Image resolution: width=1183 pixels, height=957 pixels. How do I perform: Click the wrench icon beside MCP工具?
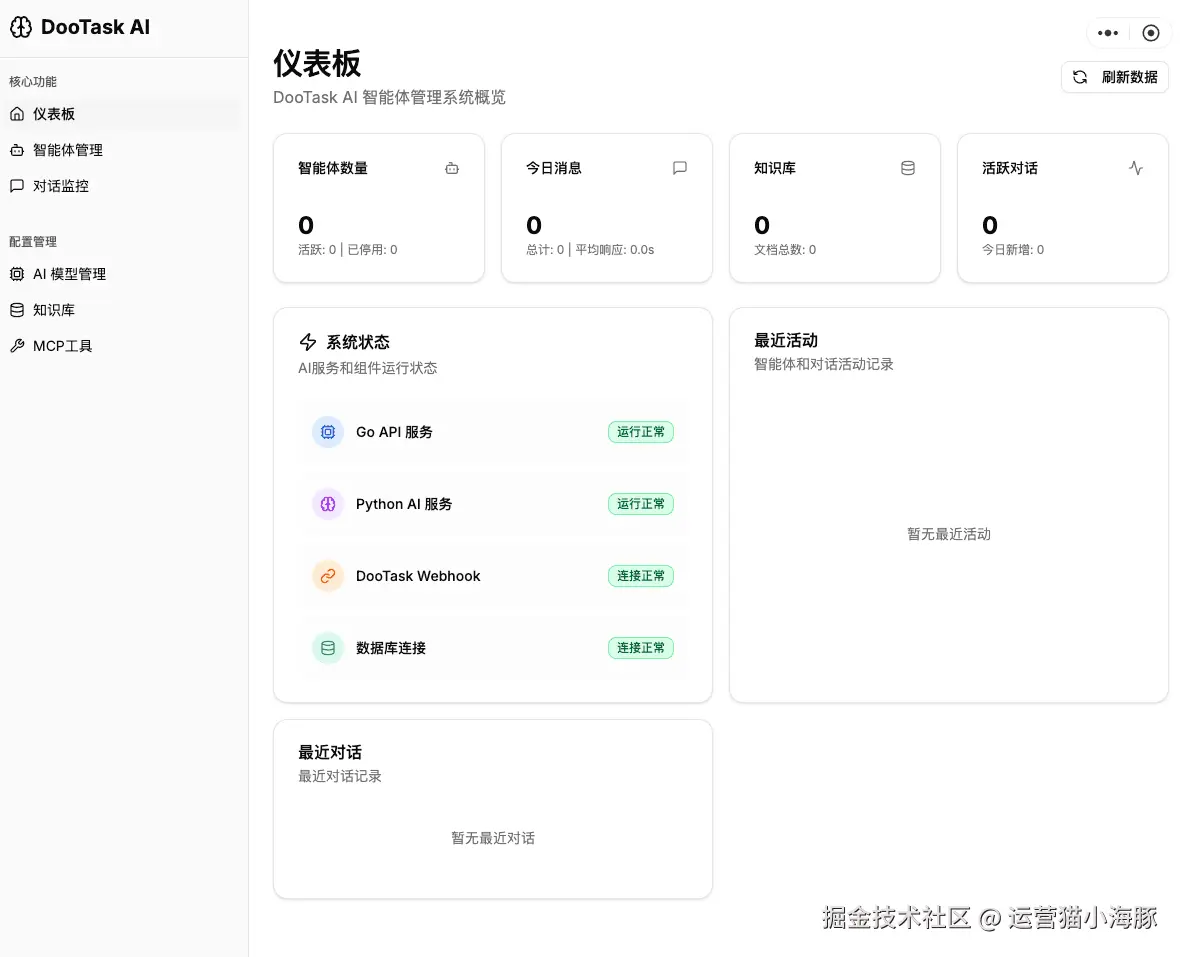(17, 346)
